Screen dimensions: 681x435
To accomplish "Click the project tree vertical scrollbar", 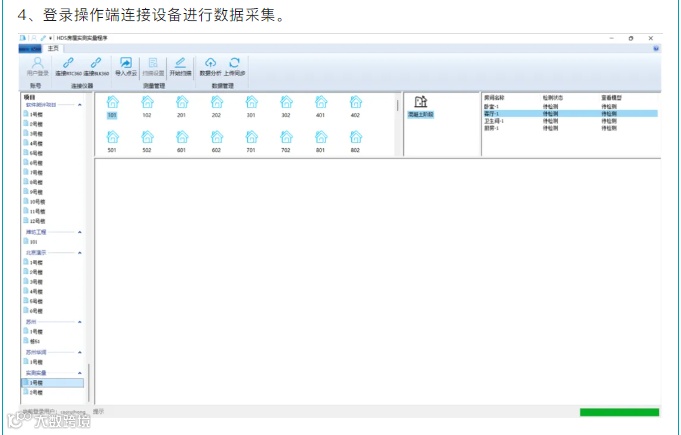I will click(x=89, y=382).
